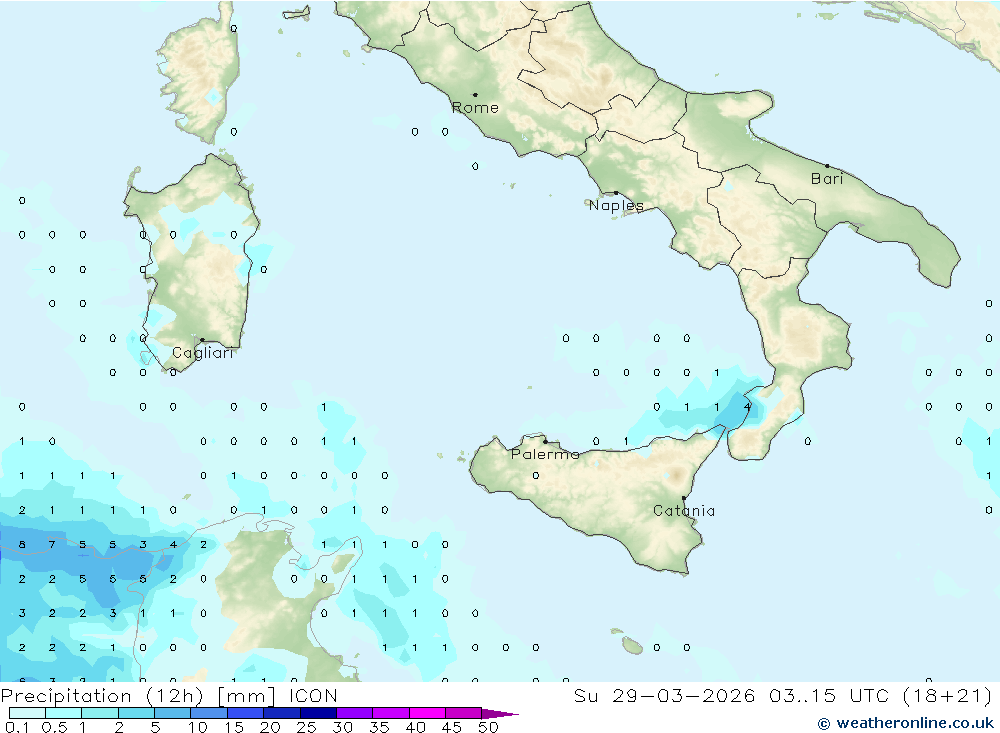This screenshot has height=733, width=1000.
Task: Click the value 4 near the Calabria coast
Action: coord(747,407)
